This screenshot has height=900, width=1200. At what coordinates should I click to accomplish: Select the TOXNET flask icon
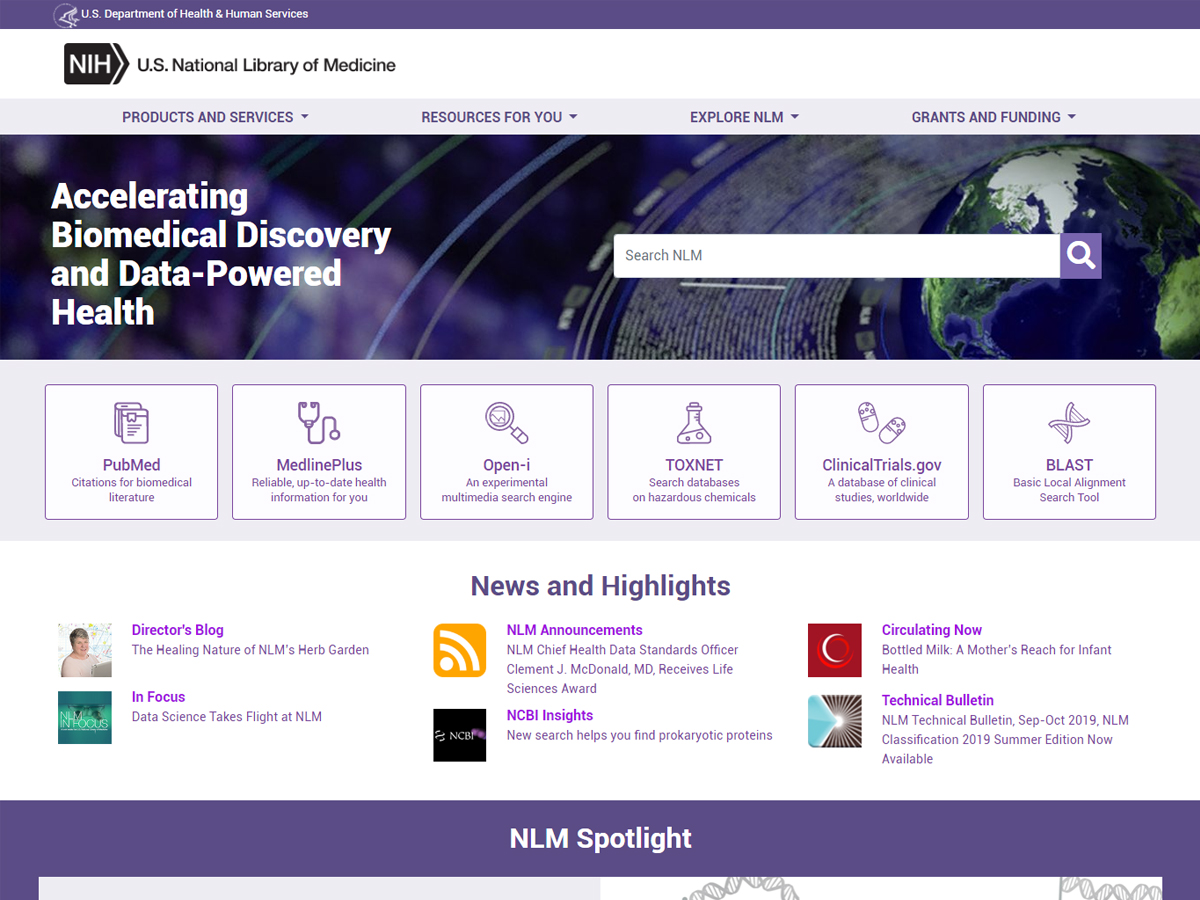(694, 422)
